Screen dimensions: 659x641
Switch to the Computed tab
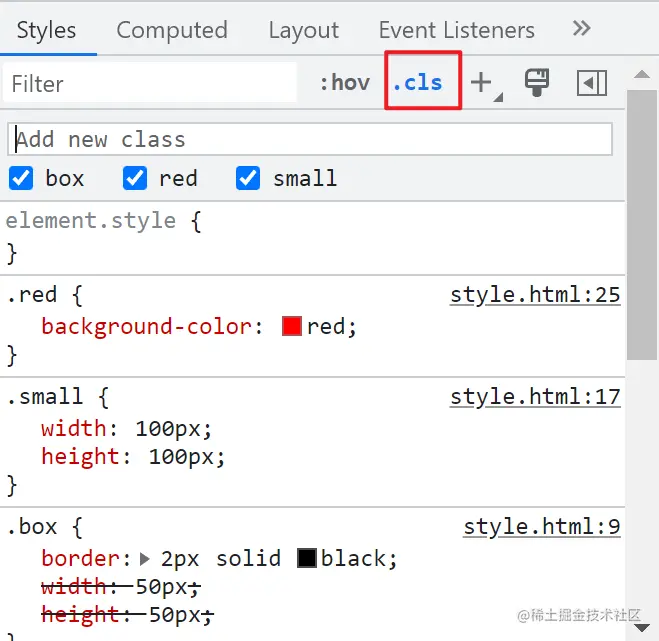click(x=172, y=30)
